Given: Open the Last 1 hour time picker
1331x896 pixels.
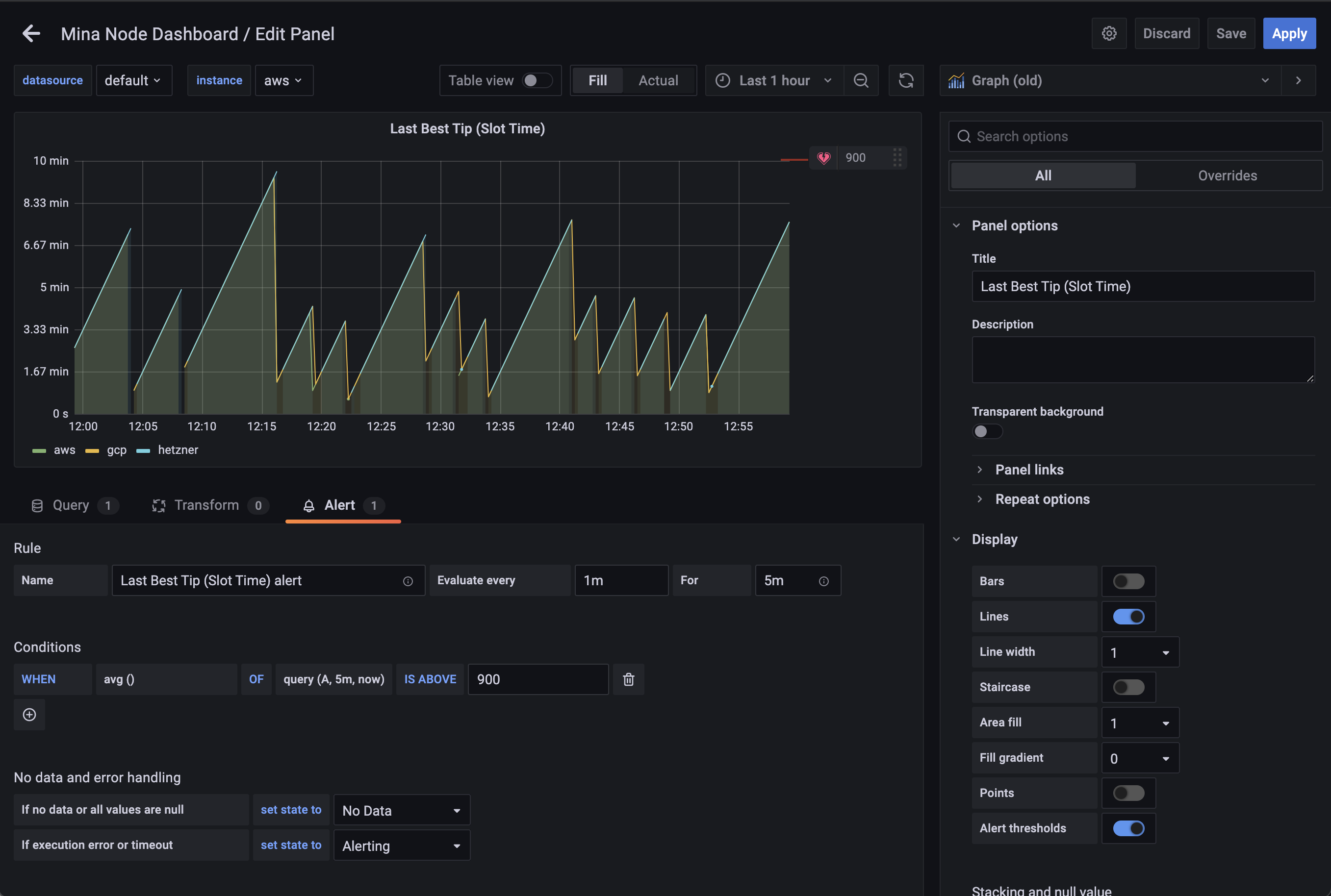Looking at the screenshot, I should pos(774,80).
